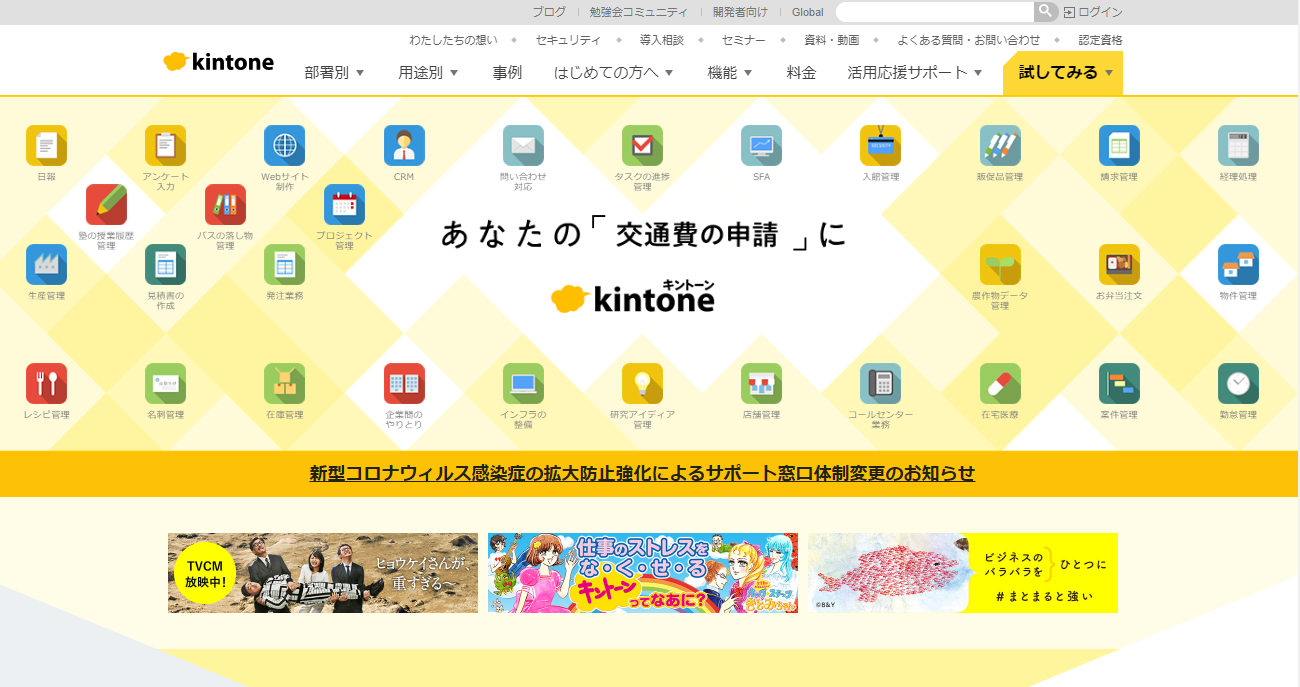This screenshot has height=687, width=1300.
Task: Go to the 料金 pricing page
Action: [x=801, y=73]
